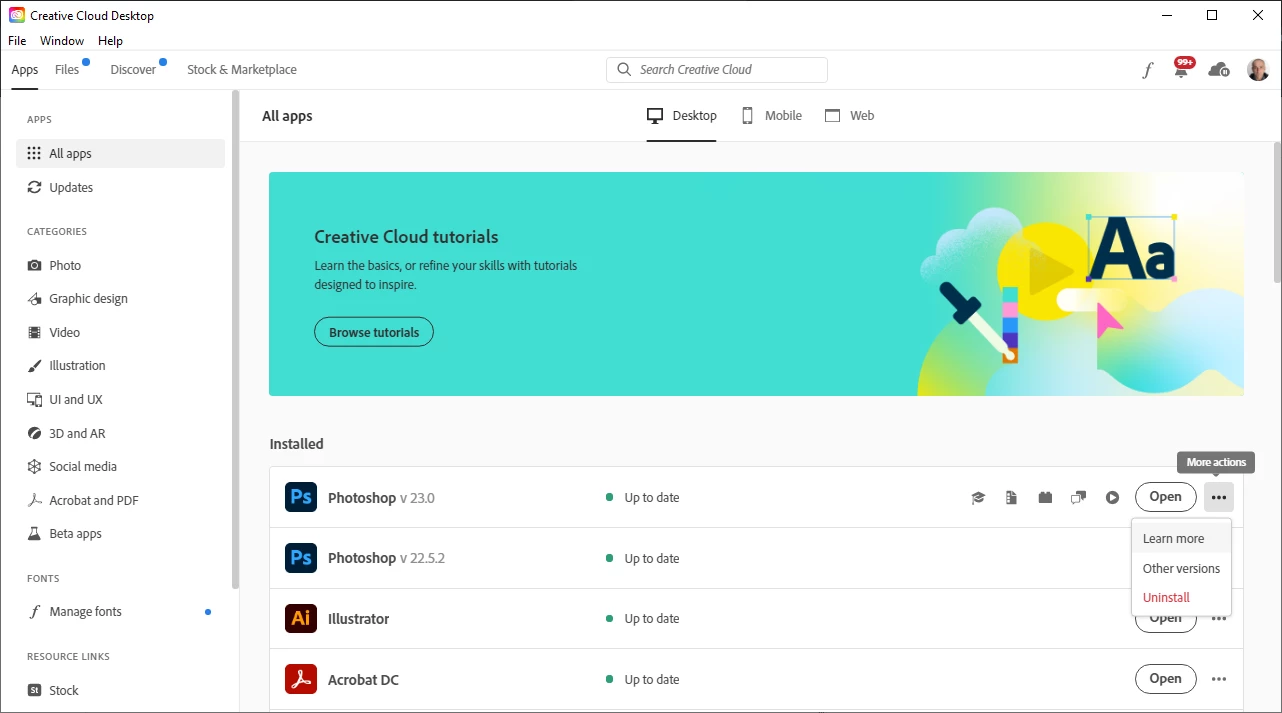The width and height of the screenshot is (1282, 713).
Task: Click the Installed section heading
Action: (x=297, y=444)
